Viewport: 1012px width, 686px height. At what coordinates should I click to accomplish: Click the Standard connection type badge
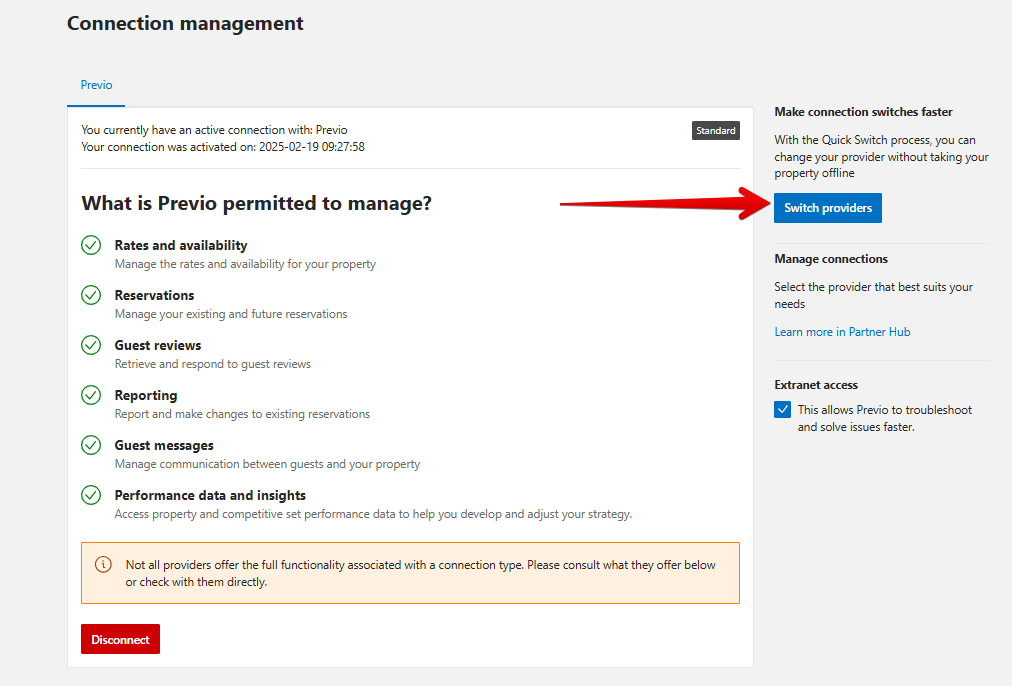[715, 130]
